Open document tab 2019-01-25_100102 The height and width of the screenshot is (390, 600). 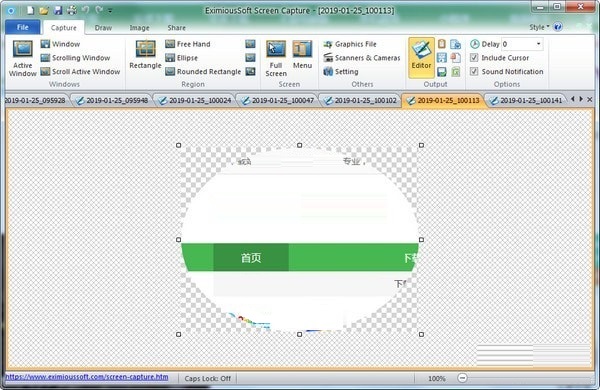360,100
